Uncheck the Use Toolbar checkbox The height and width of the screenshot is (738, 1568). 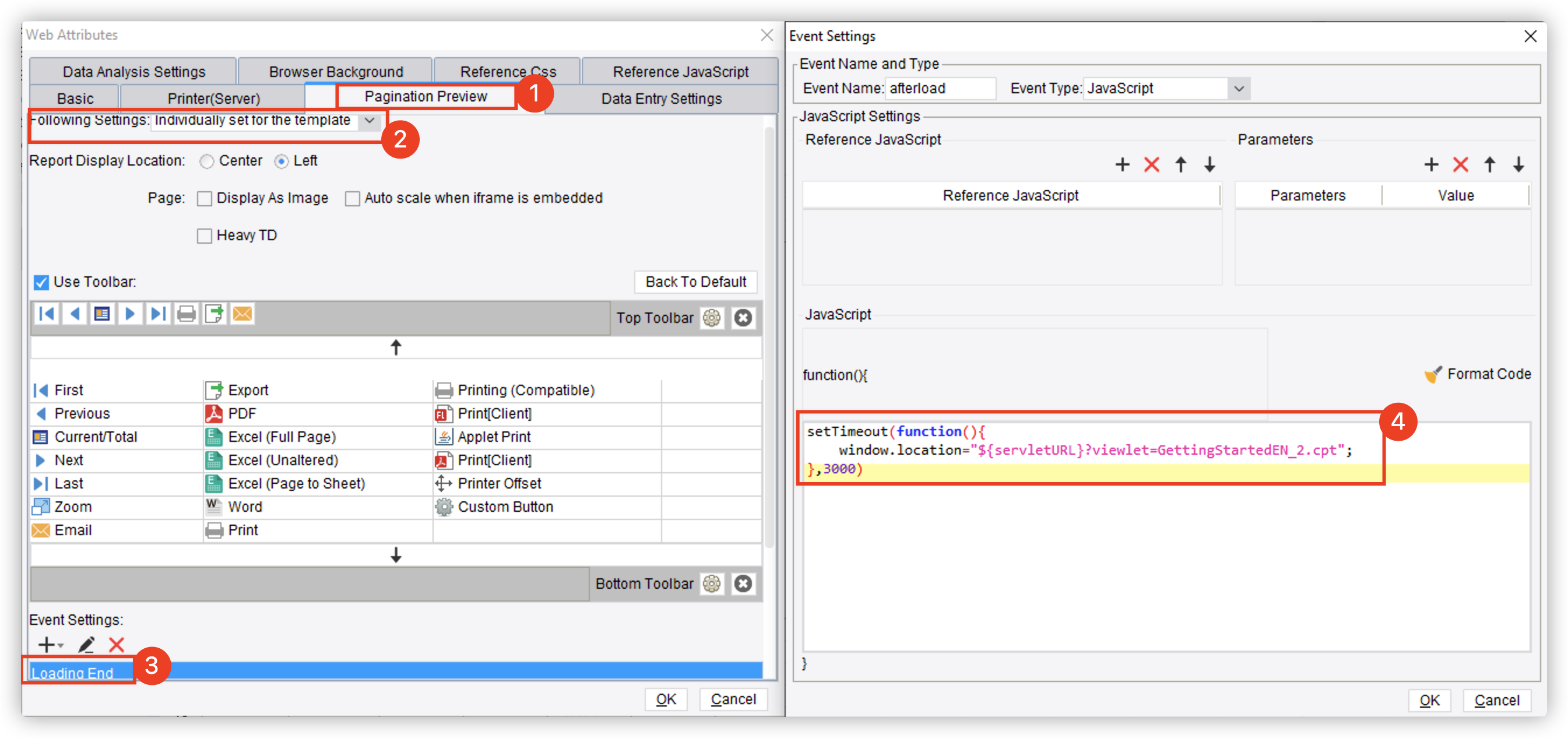41,283
